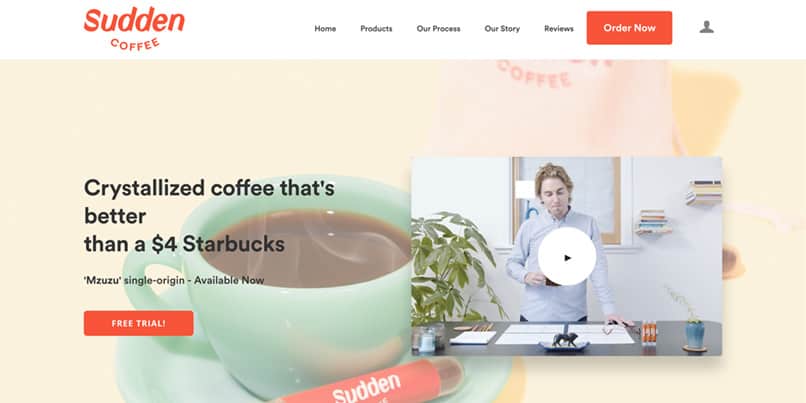Visit the Our Story page
The width and height of the screenshot is (806, 403).
[x=502, y=29]
